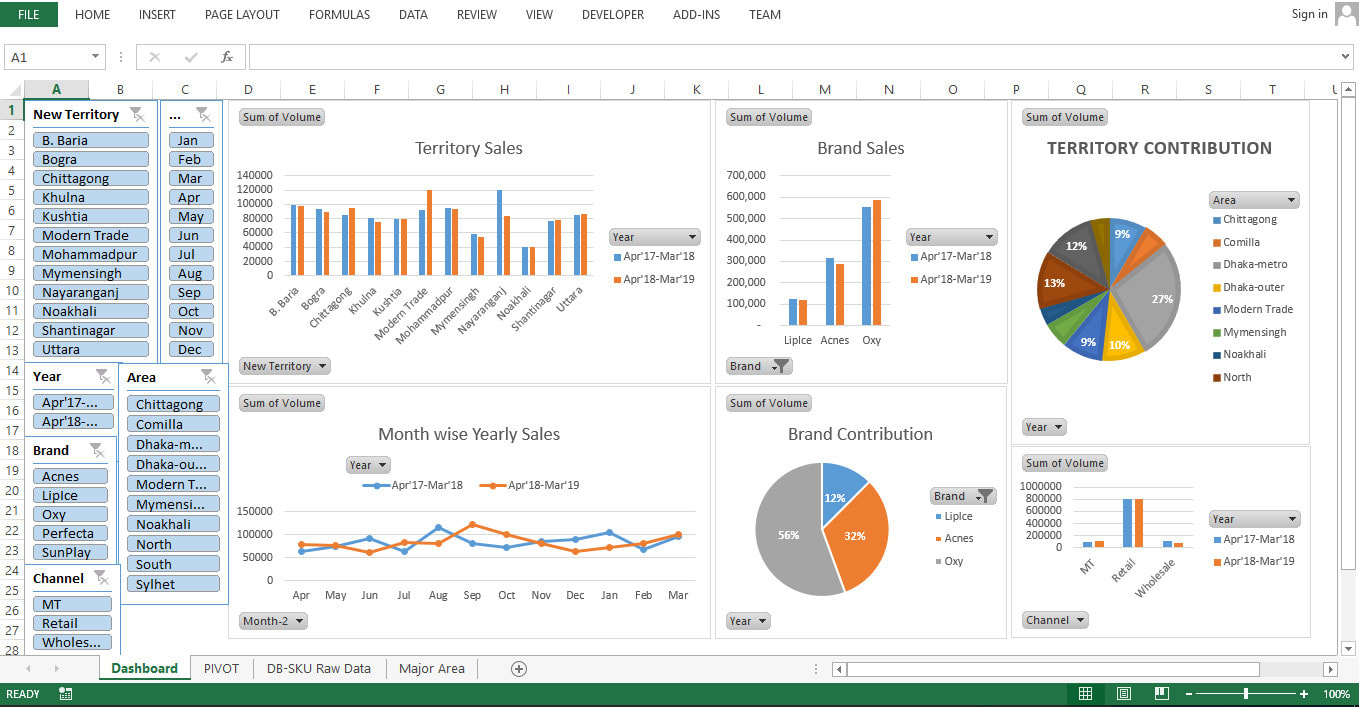Expand New Territory field button on chart
Screen dimensions: 1359x707
tap(285, 366)
